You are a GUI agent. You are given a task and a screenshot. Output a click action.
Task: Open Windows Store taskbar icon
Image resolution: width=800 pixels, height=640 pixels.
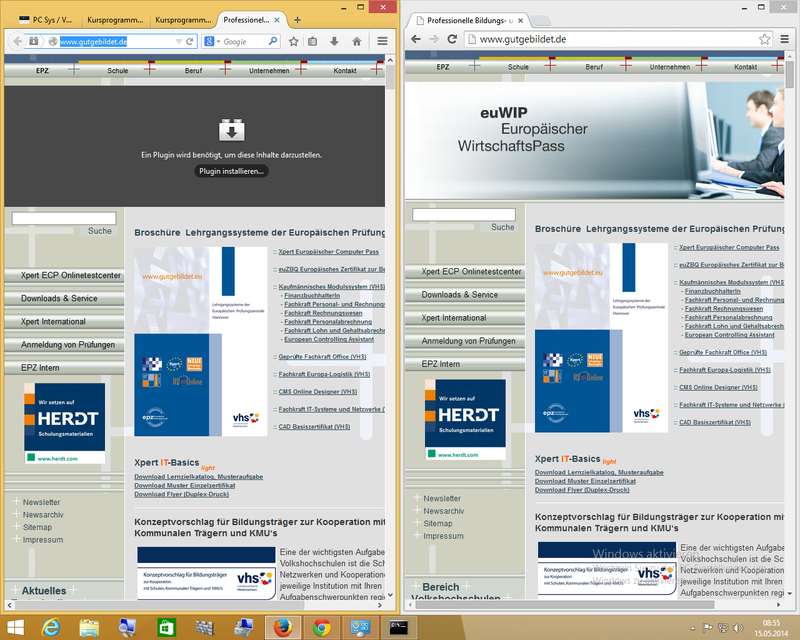[x=166, y=627]
